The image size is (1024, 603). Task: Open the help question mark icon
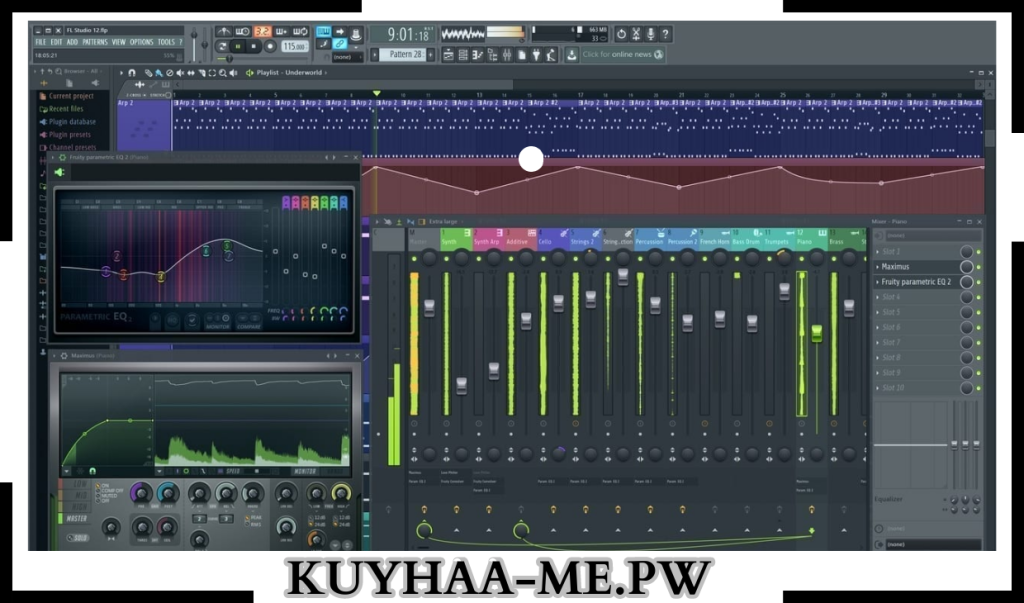[x=664, y=34]
